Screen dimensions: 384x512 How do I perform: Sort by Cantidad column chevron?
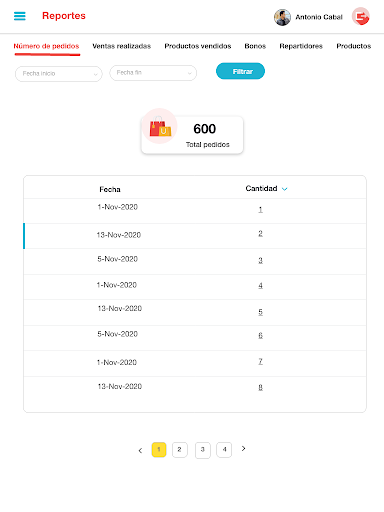click(x=284, y=189)
